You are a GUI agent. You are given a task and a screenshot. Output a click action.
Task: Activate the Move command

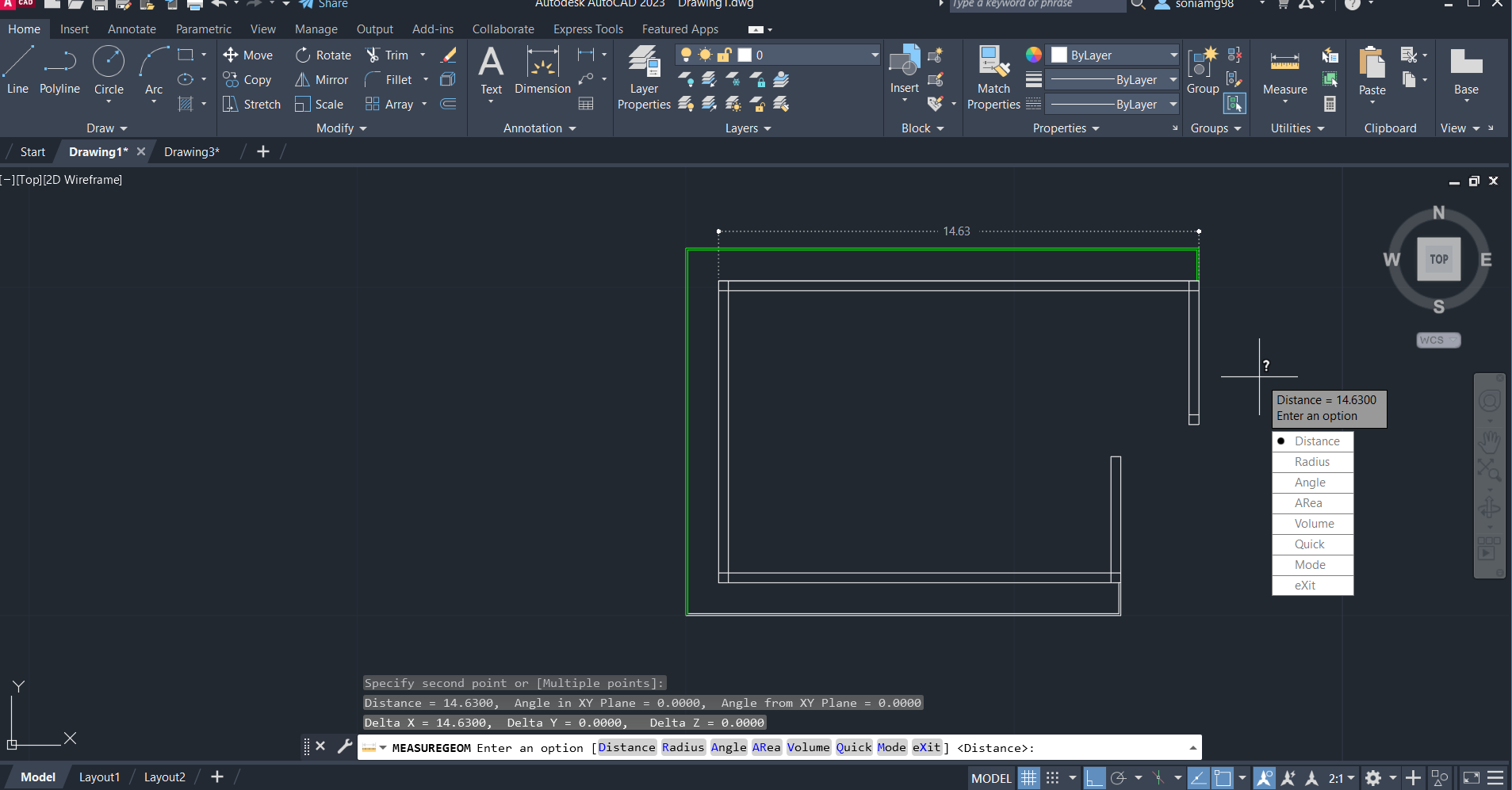click(x=248, y=55)
